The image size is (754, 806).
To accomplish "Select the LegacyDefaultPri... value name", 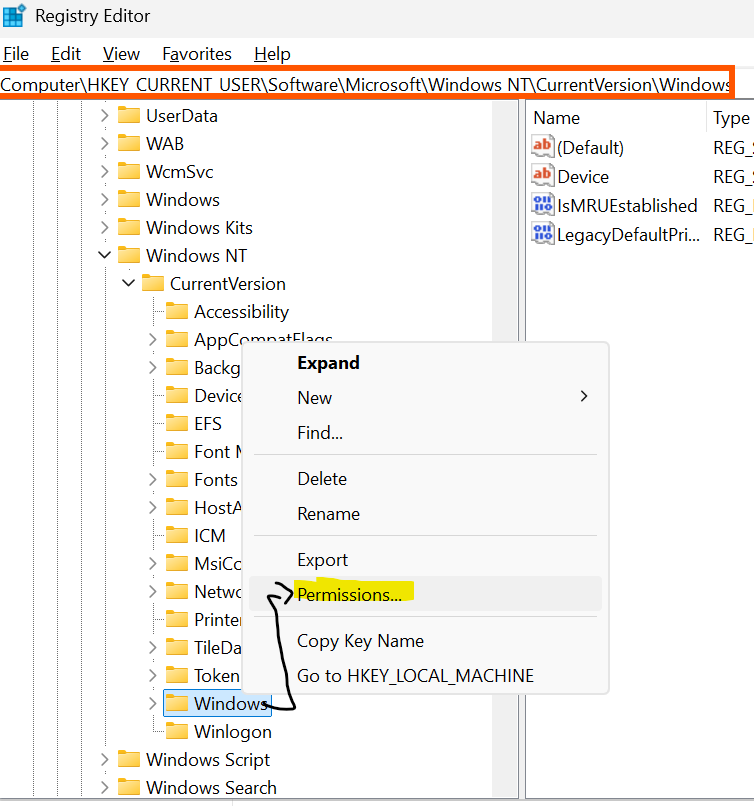I will point(628,234).
